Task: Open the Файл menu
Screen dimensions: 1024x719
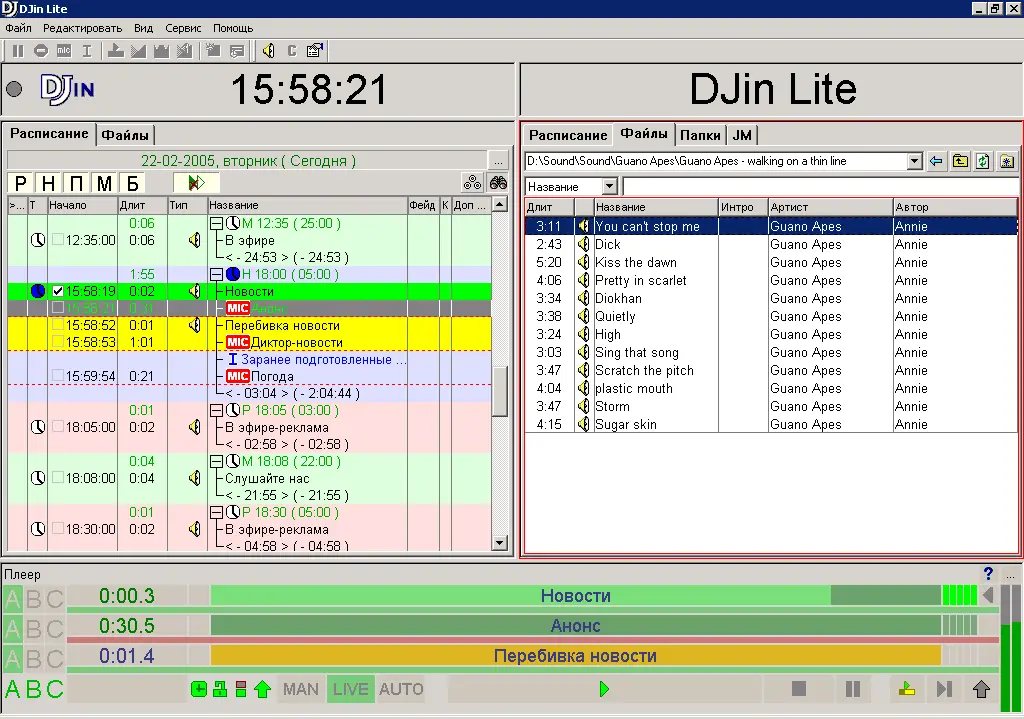Action: click(18, 28)
